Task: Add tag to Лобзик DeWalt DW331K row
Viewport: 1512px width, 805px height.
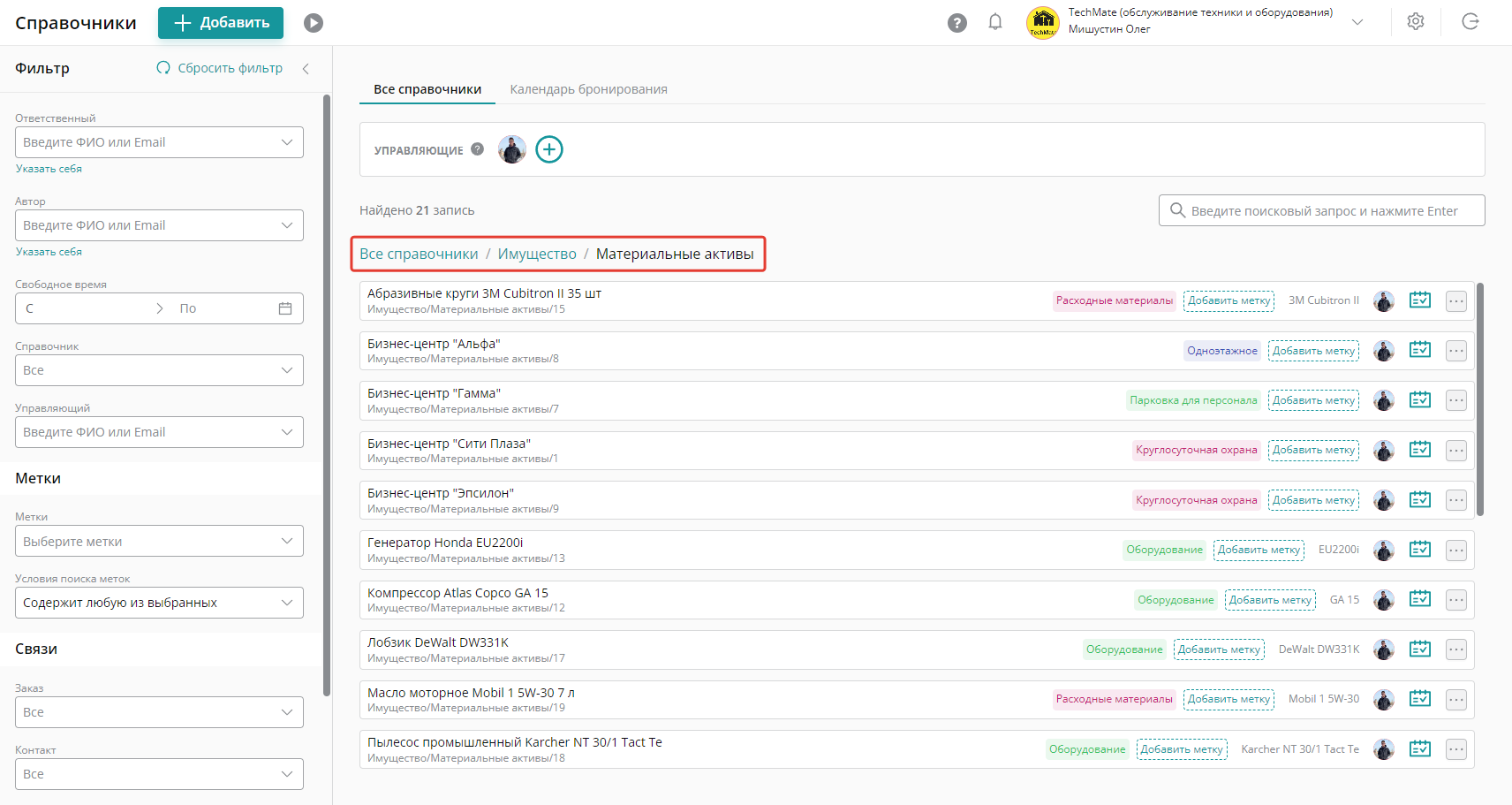Action: 1219,649
